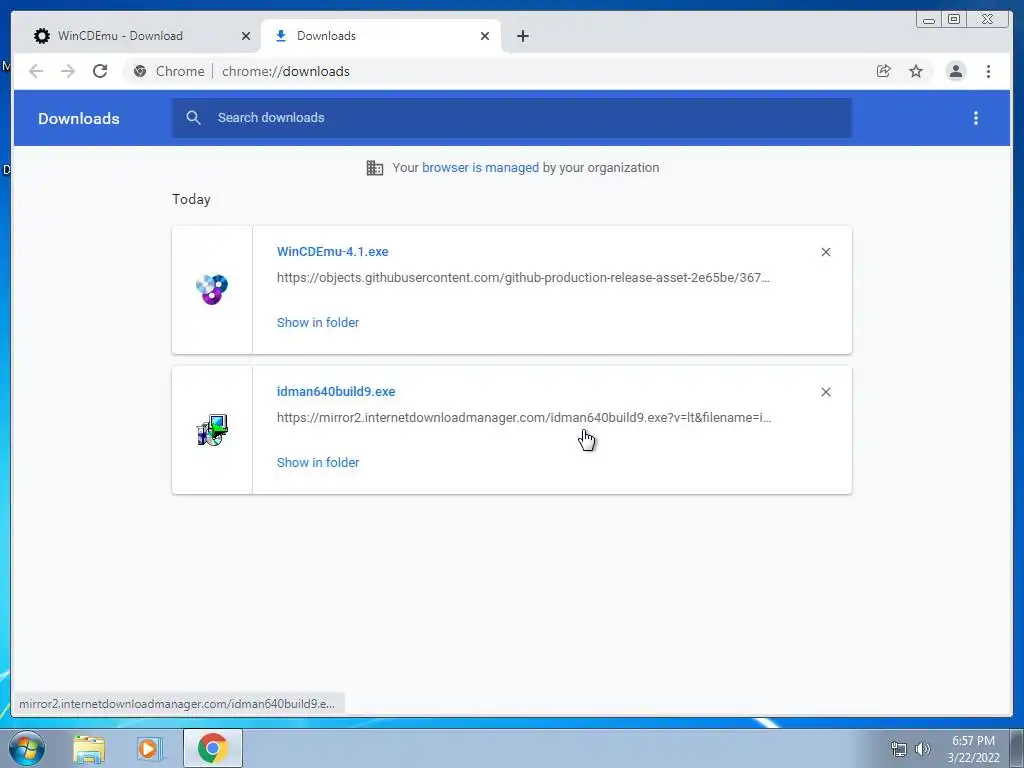Open WinCDEmu-4.1.exe file link
This screenshot has height=768, width=1024.
click(x=332, y=251)
